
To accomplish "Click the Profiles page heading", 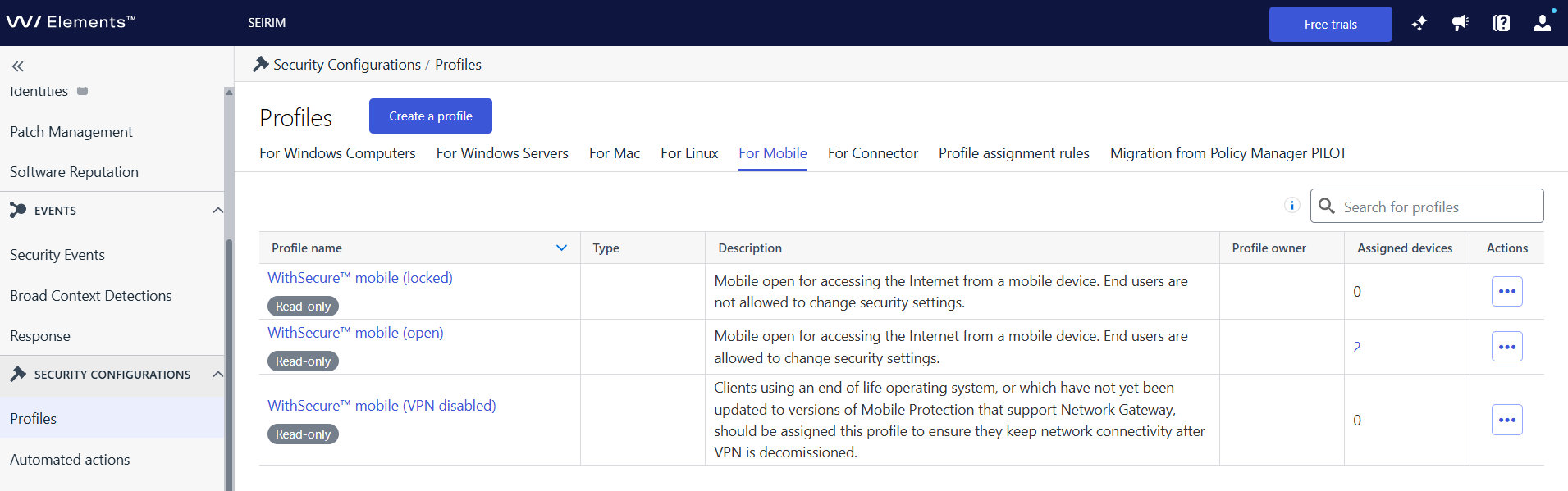I will pos(295,118).
